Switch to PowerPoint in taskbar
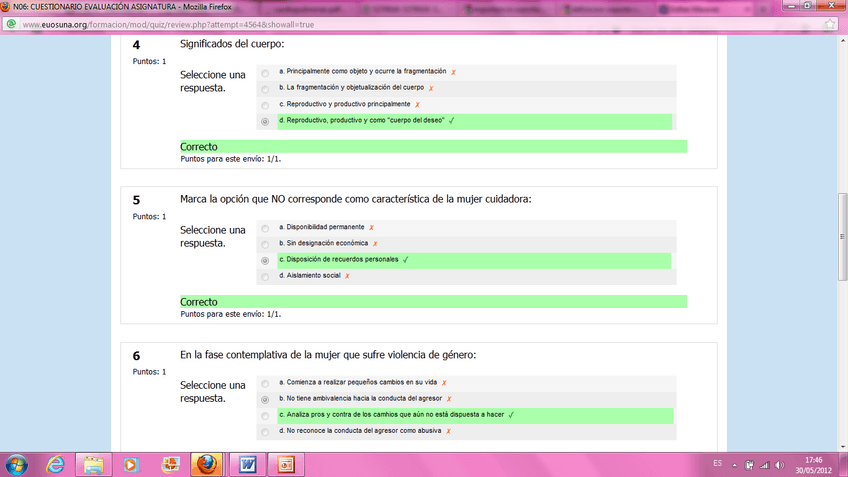The image size is (848, 477). 284,464
